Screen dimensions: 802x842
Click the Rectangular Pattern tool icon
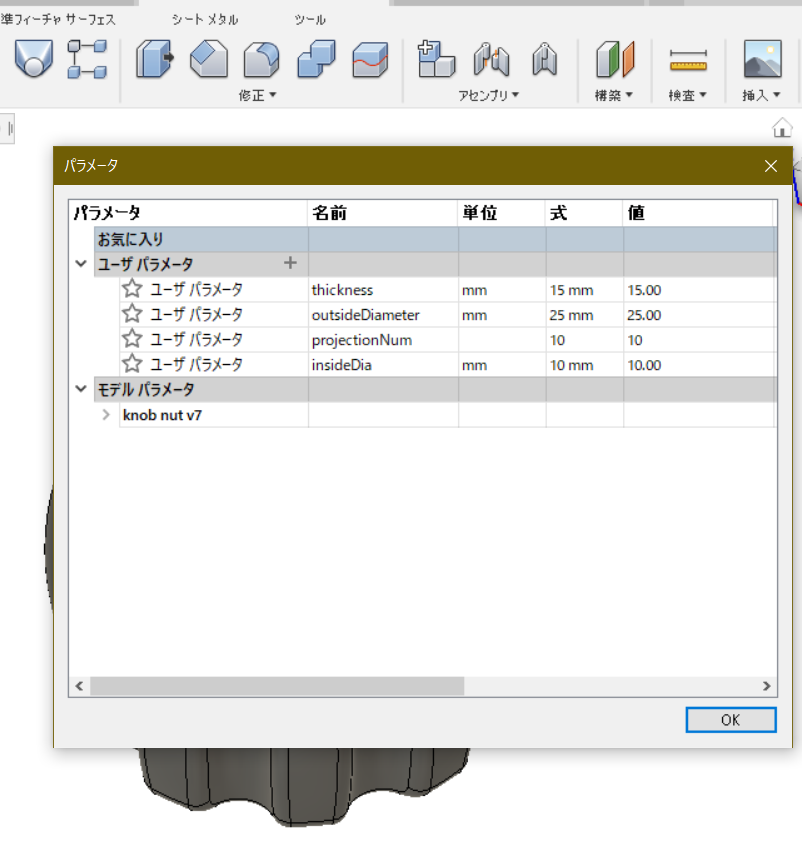tap(87, 59)
